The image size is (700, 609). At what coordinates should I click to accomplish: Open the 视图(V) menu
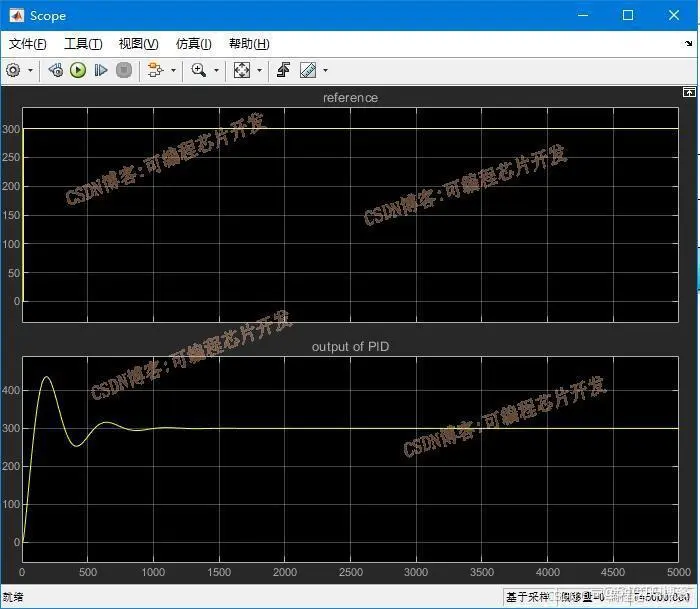click(x=138, y=44)
